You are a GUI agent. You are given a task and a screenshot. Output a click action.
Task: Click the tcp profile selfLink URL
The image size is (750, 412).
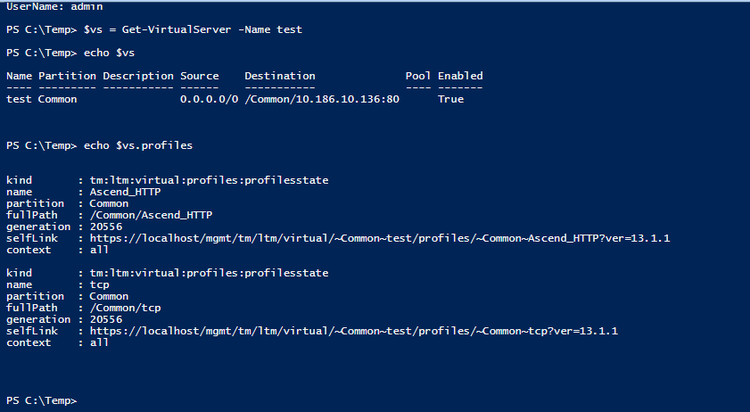click(x=354, y=330)
